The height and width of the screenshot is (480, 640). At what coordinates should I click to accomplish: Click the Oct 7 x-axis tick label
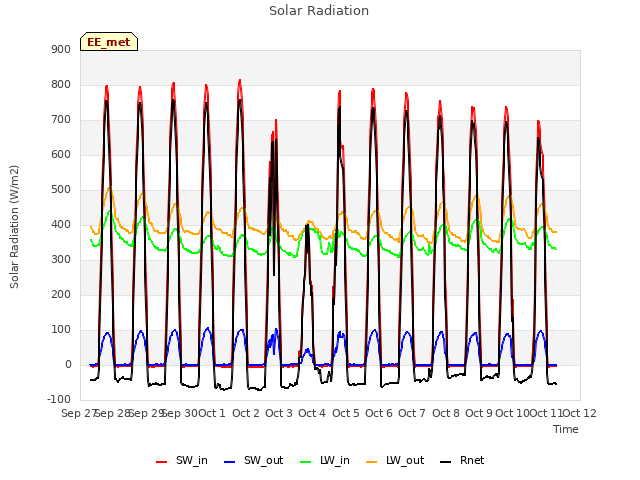pos(412,413)
